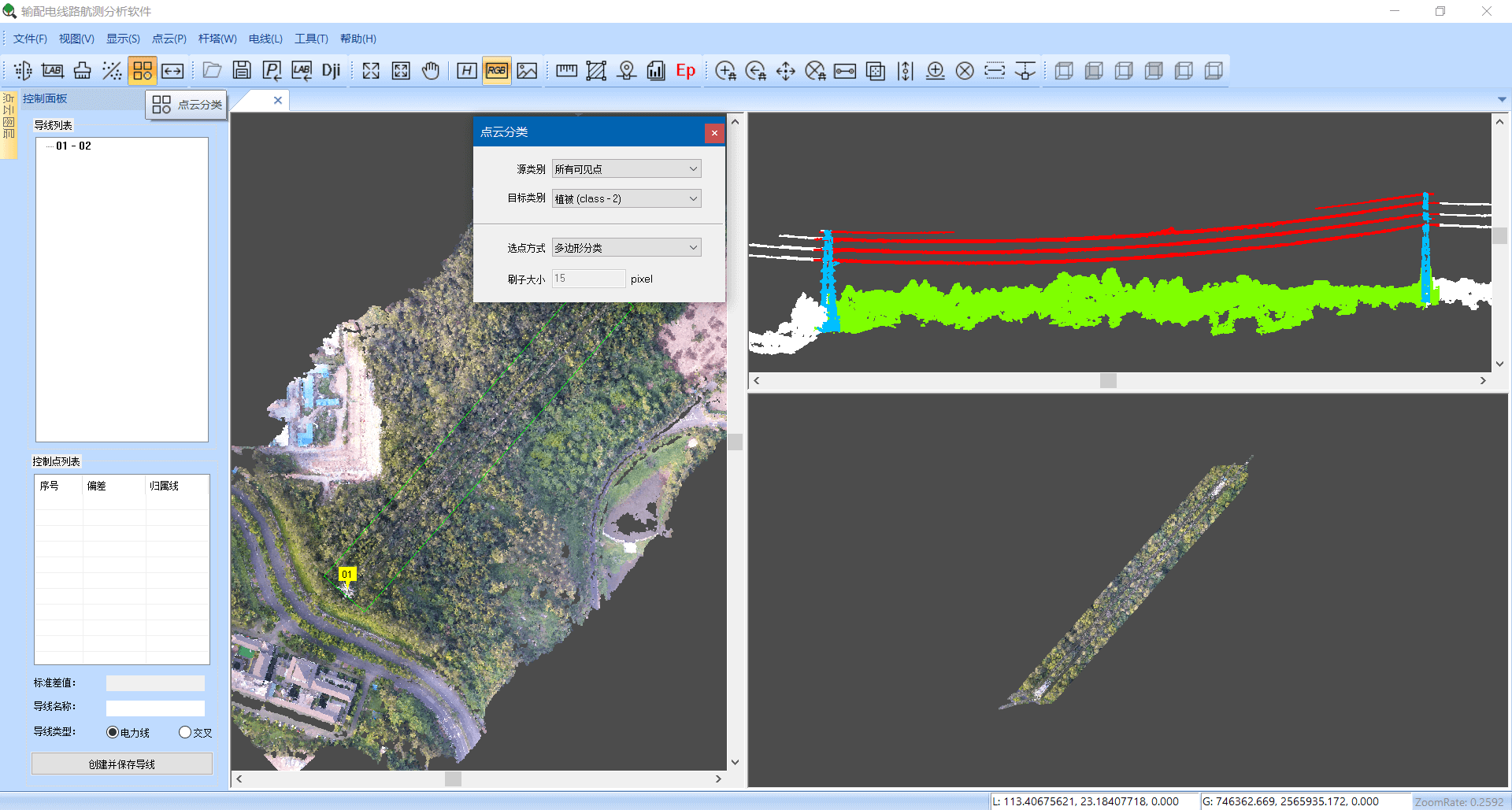Choose the 交叉 conductor type option
The image size is (1512, 810).
[184, 732]
